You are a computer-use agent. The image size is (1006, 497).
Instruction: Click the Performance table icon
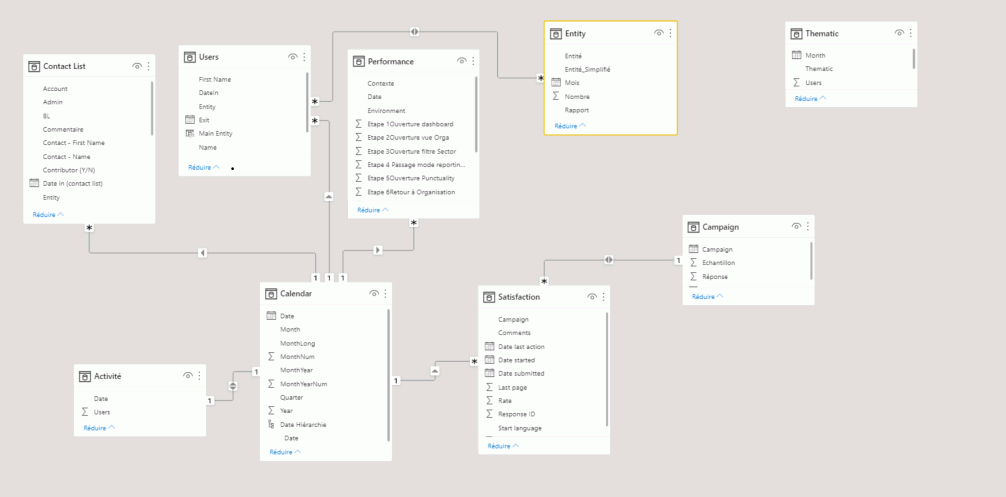(359, 62)
